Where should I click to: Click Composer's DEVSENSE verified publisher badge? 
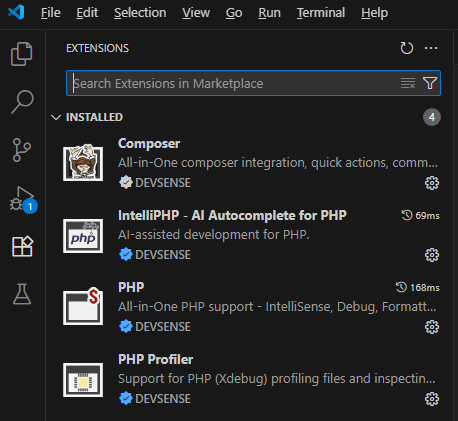126,182
